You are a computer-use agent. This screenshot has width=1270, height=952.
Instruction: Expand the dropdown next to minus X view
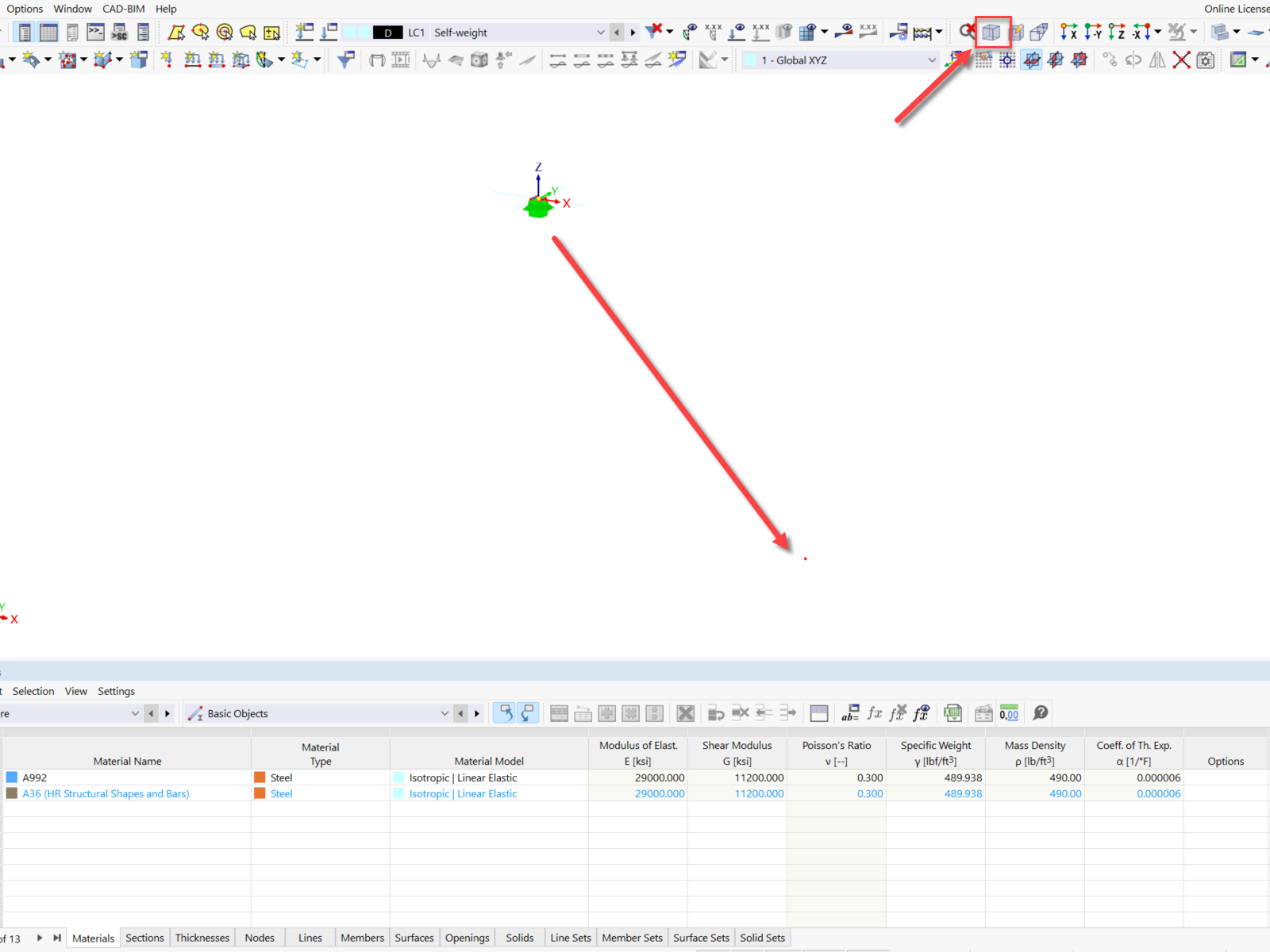(1158, 33)
